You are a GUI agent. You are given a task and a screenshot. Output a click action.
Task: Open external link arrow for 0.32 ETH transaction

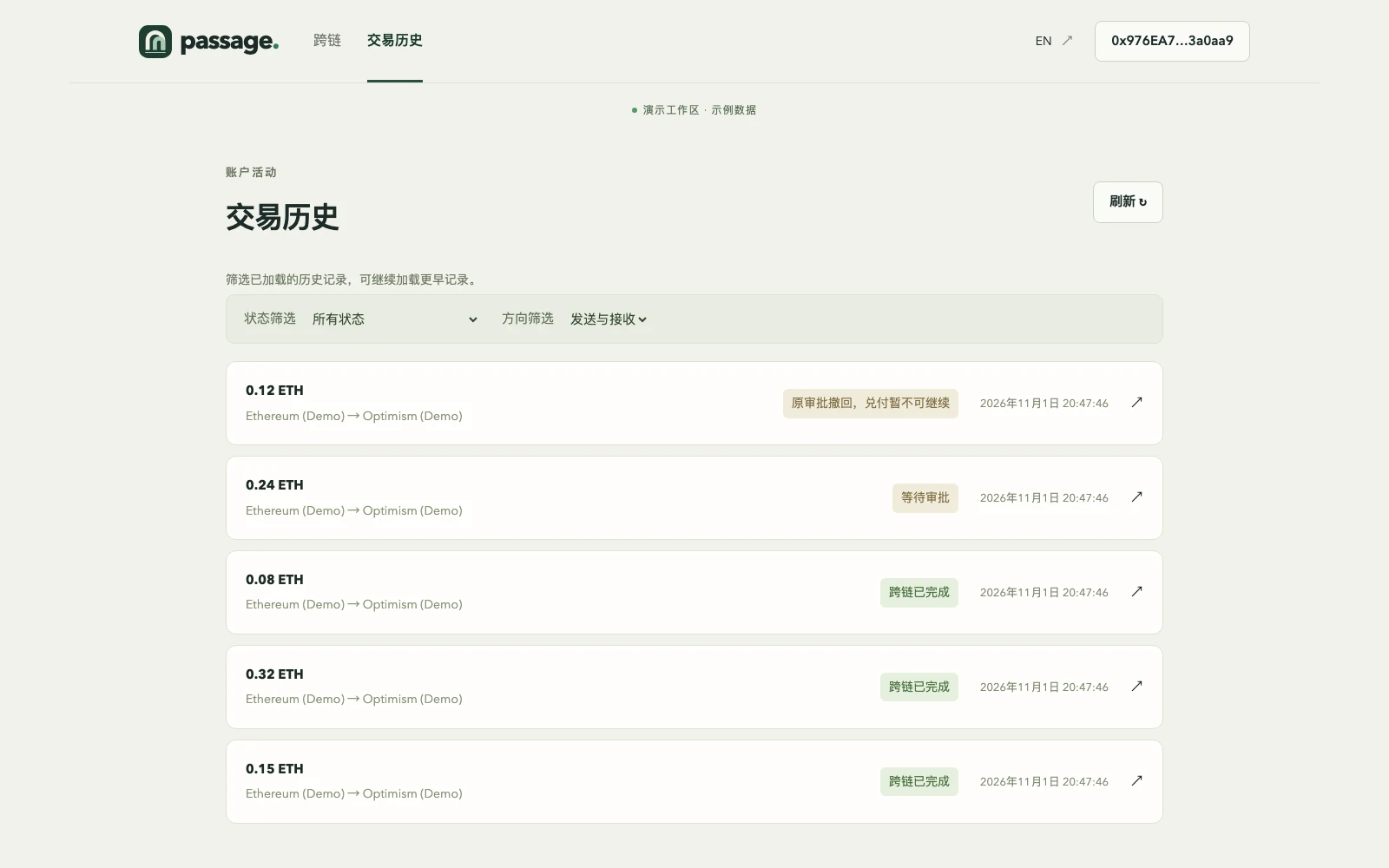1136,687
